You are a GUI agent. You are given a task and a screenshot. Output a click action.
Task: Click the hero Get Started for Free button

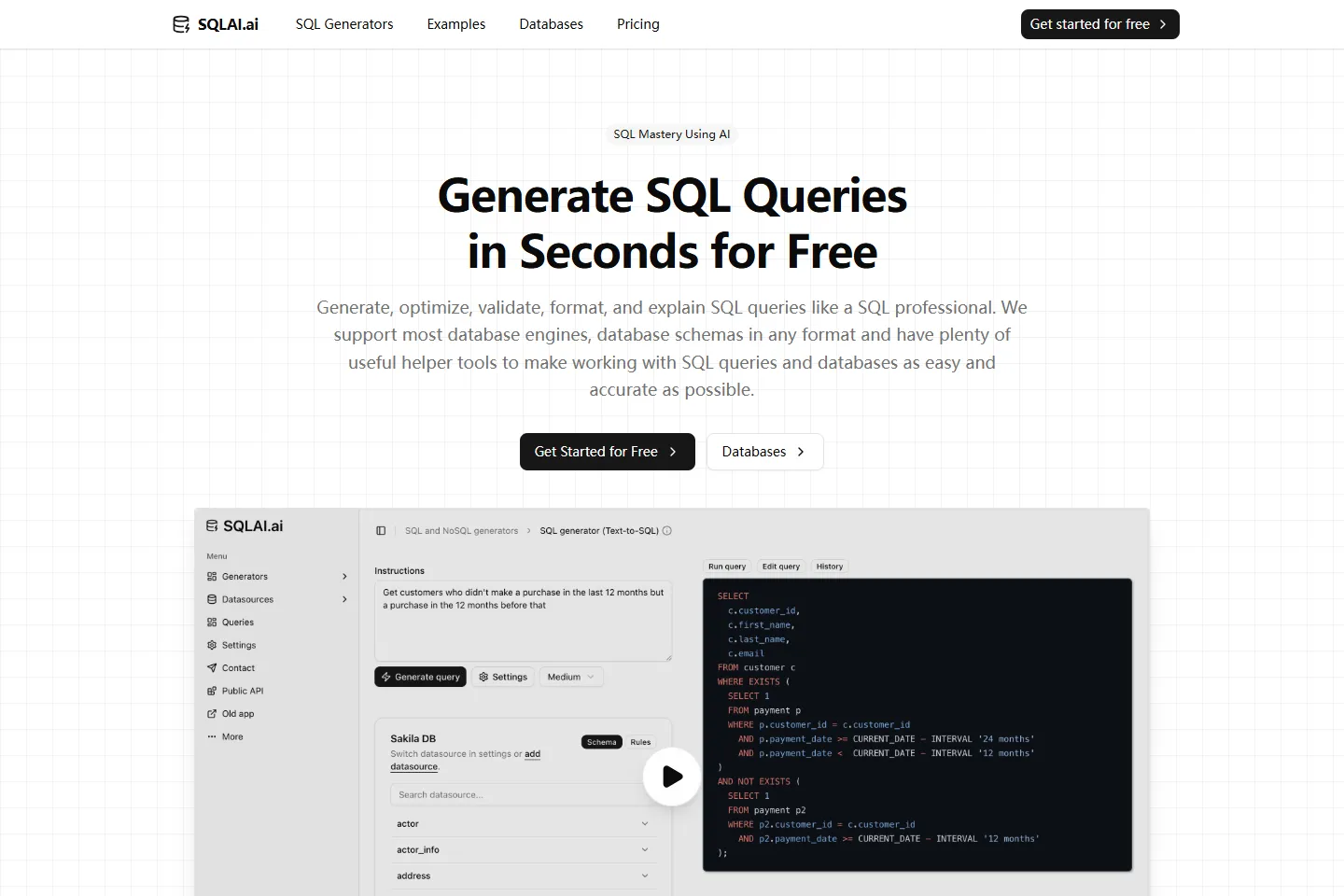608,452
